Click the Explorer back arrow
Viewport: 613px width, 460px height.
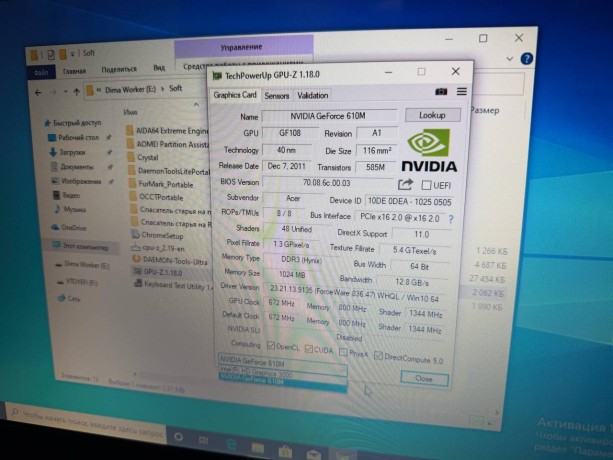click(x=38, y=93)
